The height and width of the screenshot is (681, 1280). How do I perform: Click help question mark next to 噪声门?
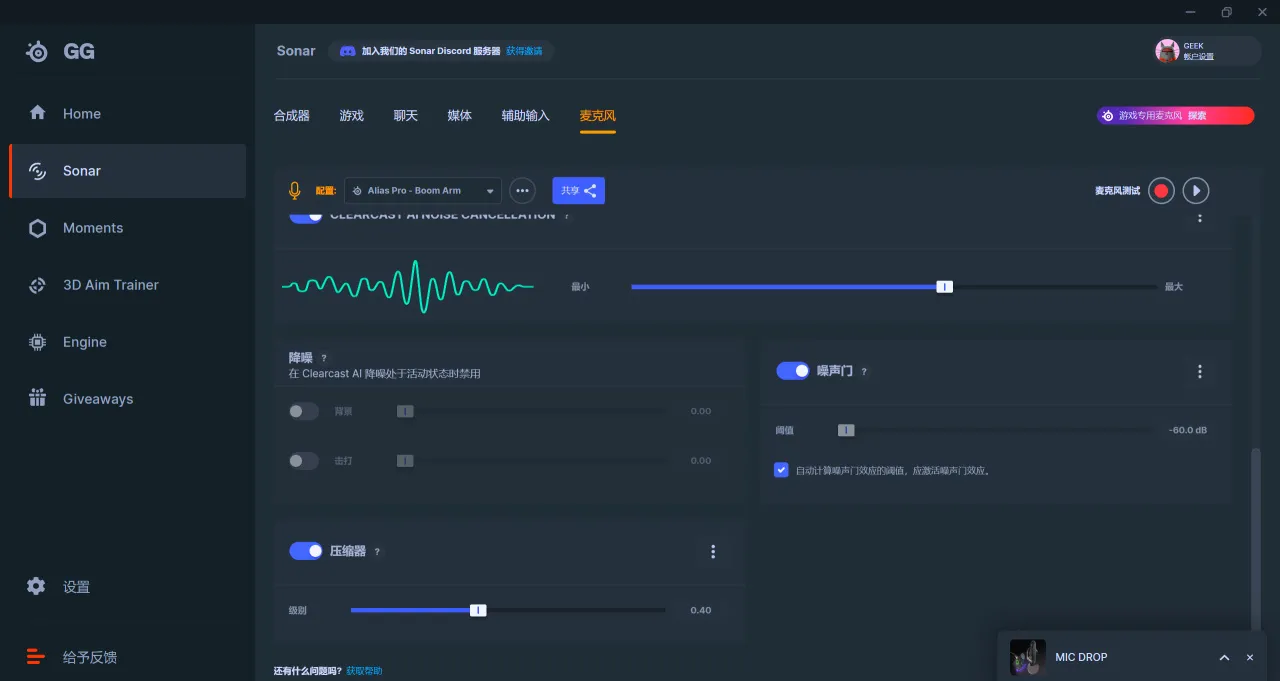point(864,371)
